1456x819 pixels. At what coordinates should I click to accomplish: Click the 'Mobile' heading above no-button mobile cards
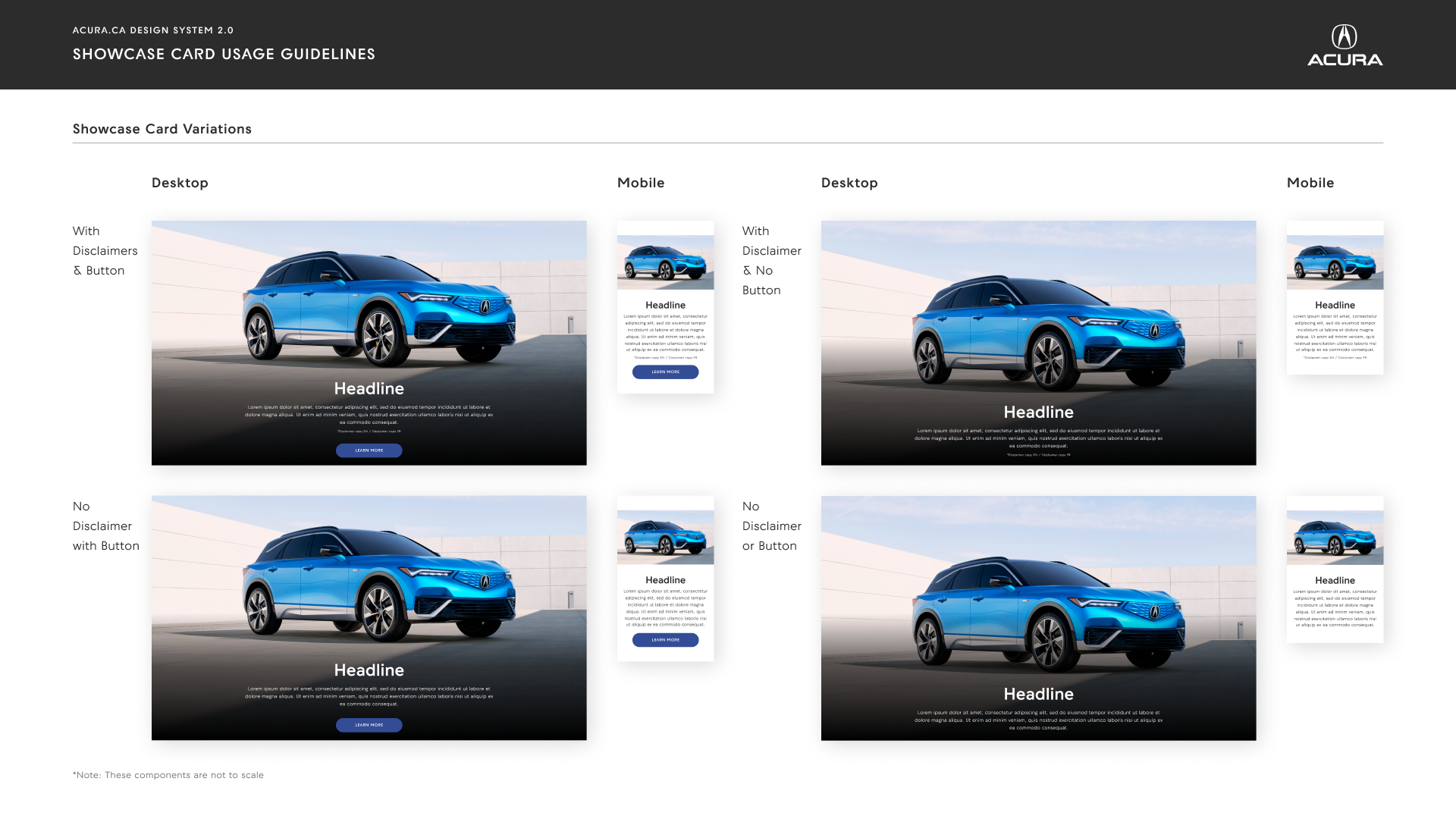(1310, 183)
